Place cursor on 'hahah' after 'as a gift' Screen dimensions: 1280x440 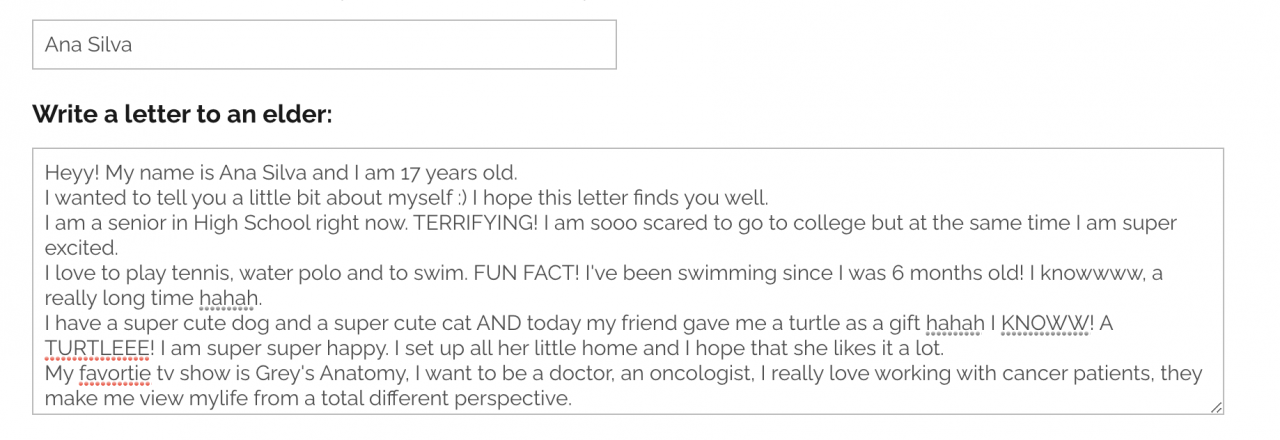(955, 324)
